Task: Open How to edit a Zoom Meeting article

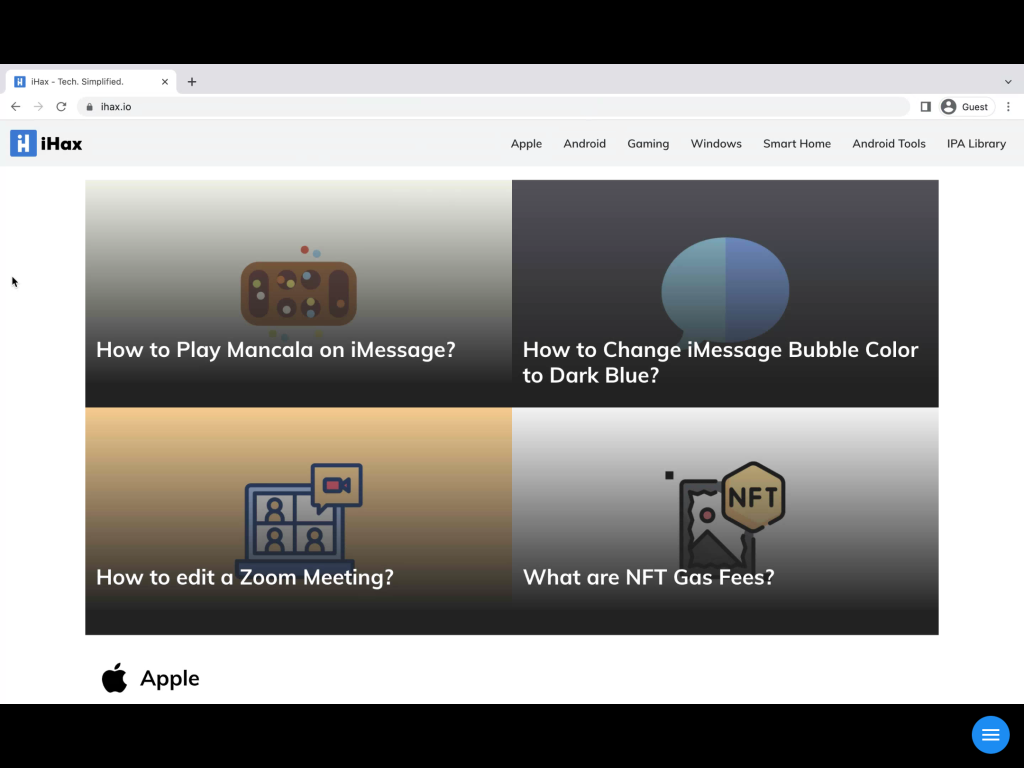Action: pyautogui.click(x=245, y=577)
